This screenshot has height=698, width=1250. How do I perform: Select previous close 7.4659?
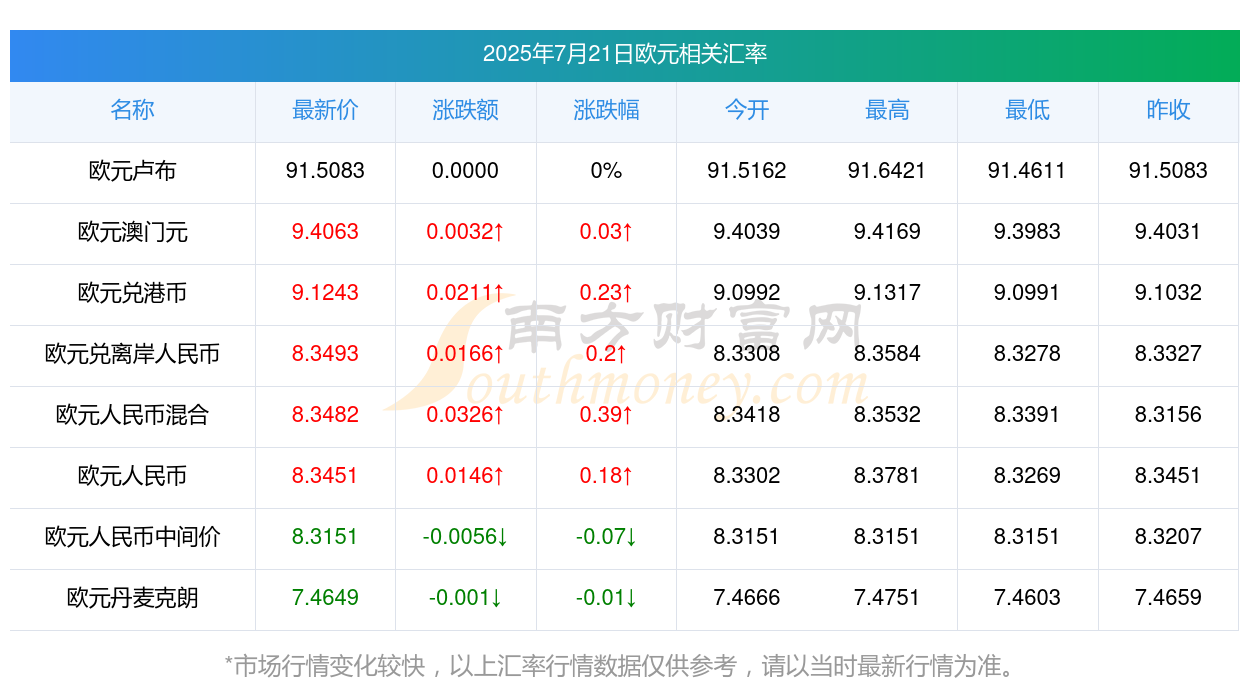click(x=1168, y=598)
